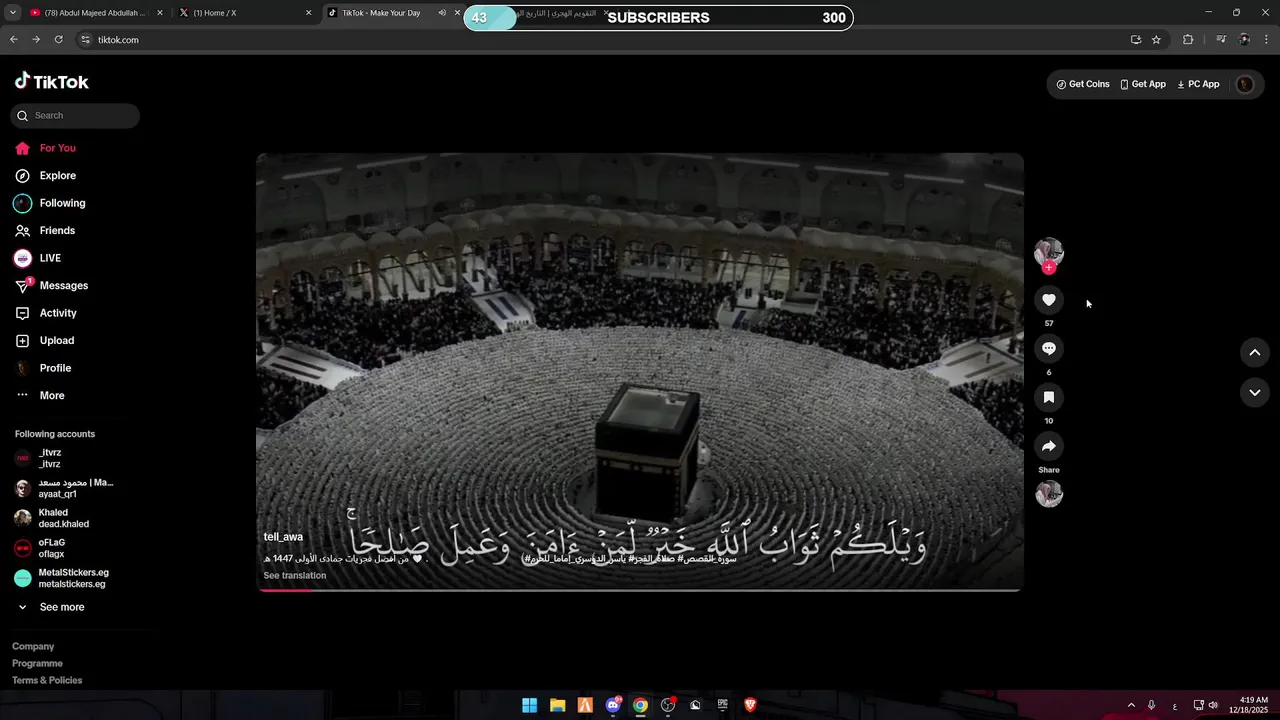Click See translation
1280x720 pixels.
pyautogui.click(x=295, y=576)
